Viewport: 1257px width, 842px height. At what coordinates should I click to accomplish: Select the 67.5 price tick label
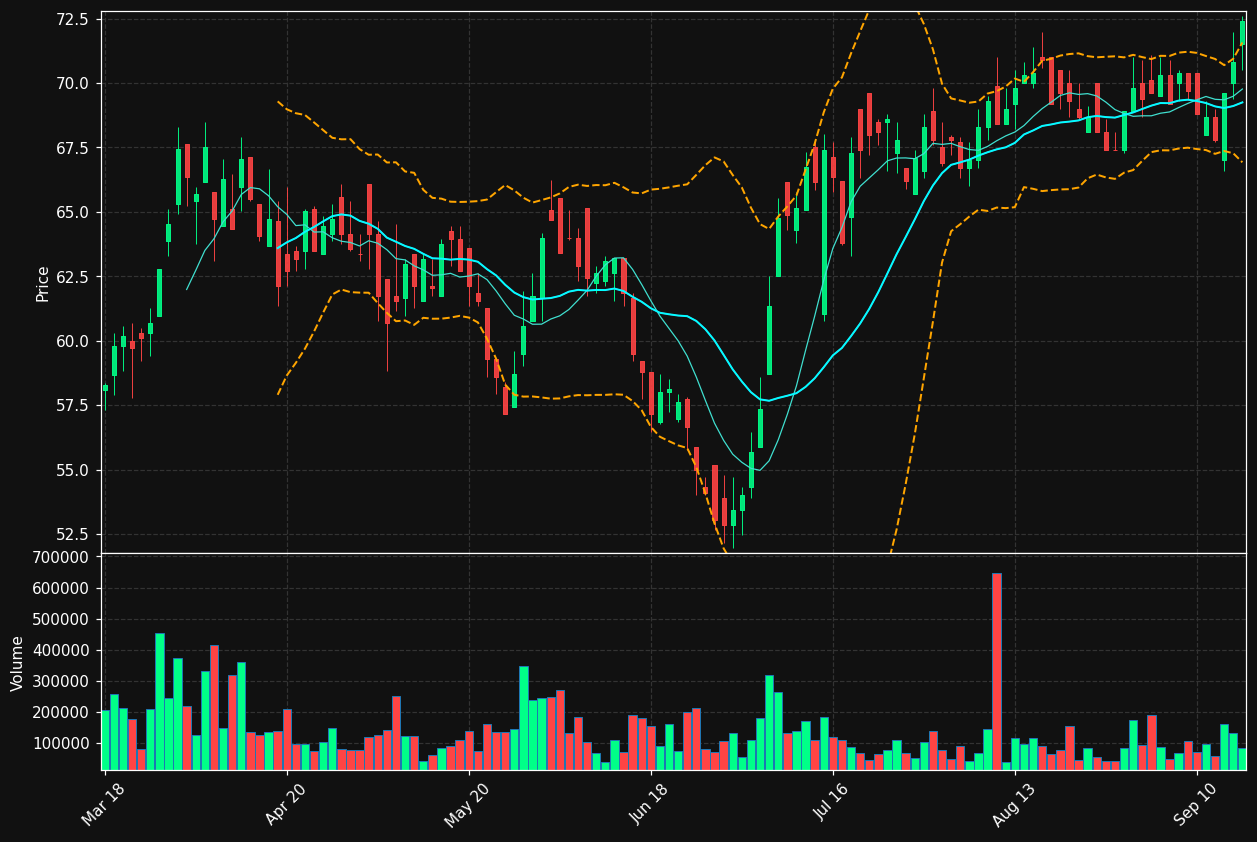click(x=72, y=148)
